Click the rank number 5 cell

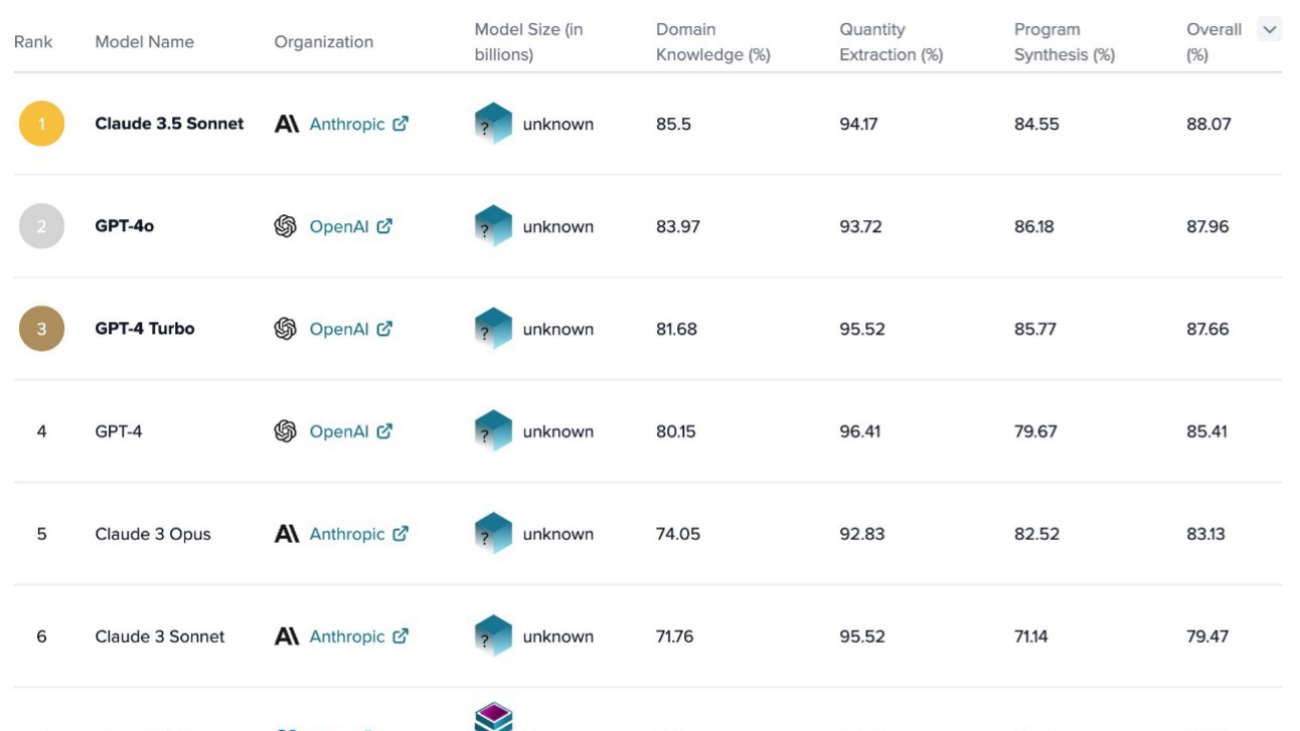(x=42, y=534)
